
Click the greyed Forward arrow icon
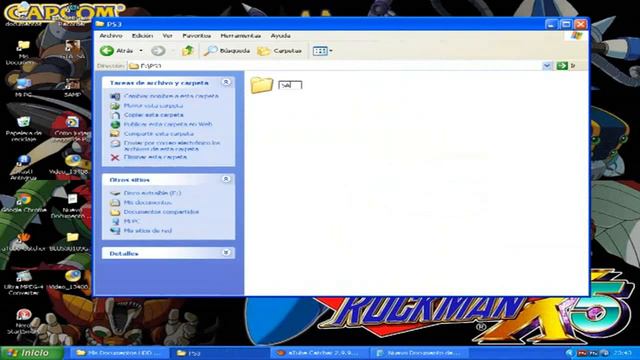pos(158,51)
